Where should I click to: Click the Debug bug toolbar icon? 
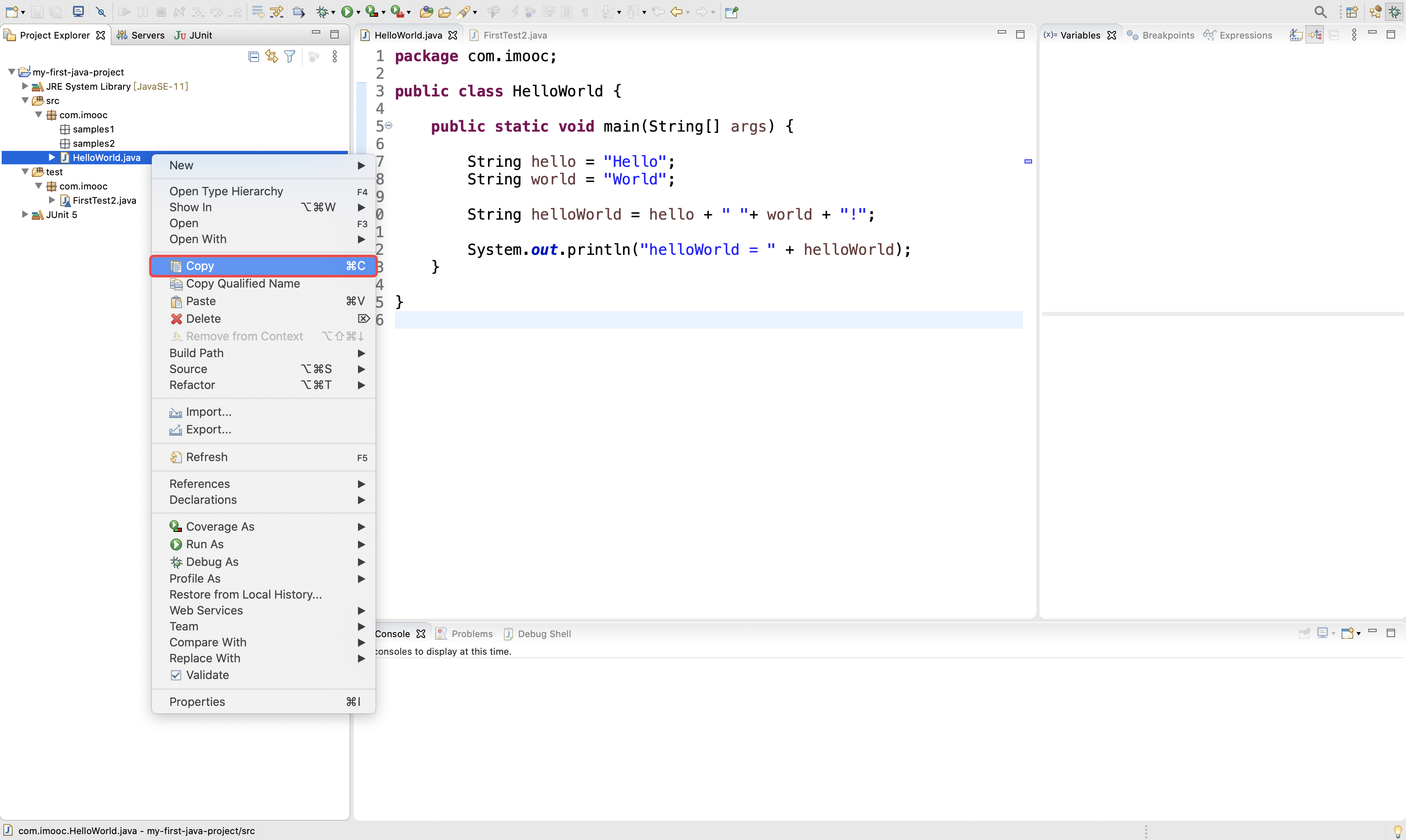(x=322, y=12)
